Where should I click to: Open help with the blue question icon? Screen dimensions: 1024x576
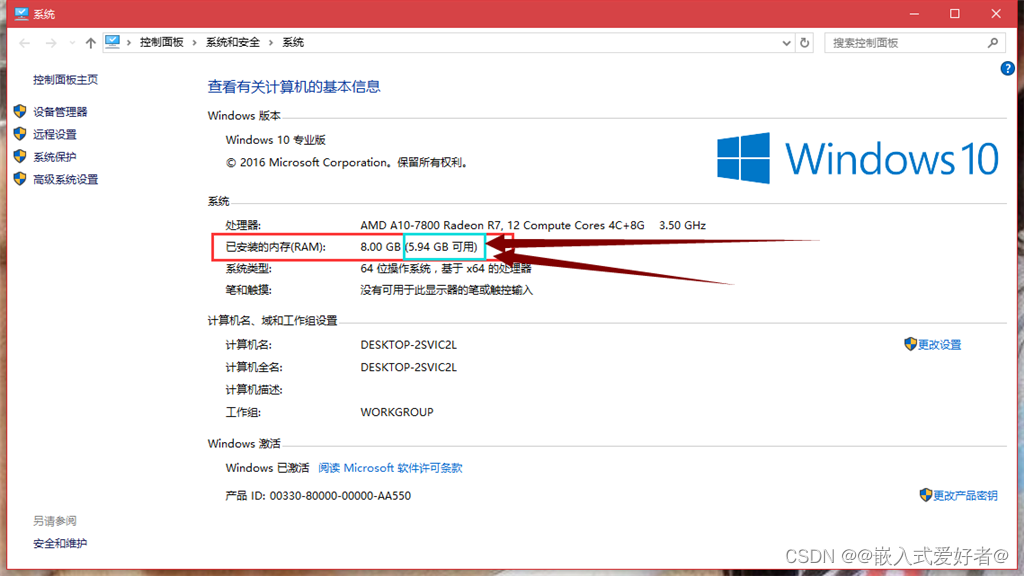(1007, 68)
